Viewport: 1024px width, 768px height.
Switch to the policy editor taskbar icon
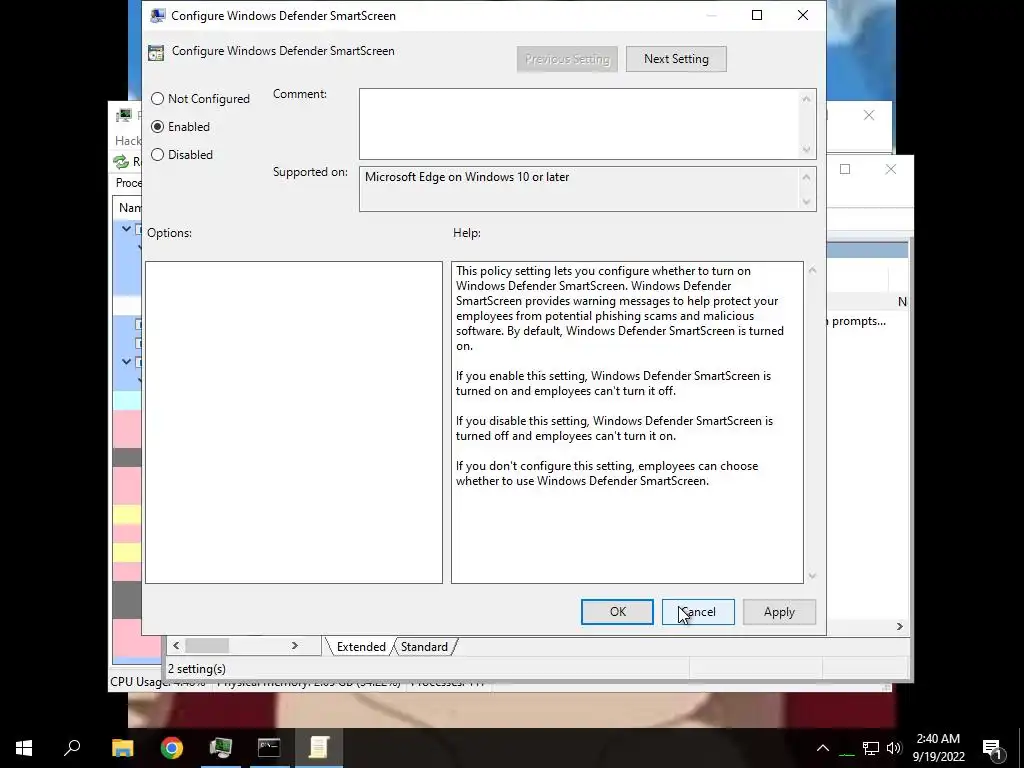click(319, 748)
